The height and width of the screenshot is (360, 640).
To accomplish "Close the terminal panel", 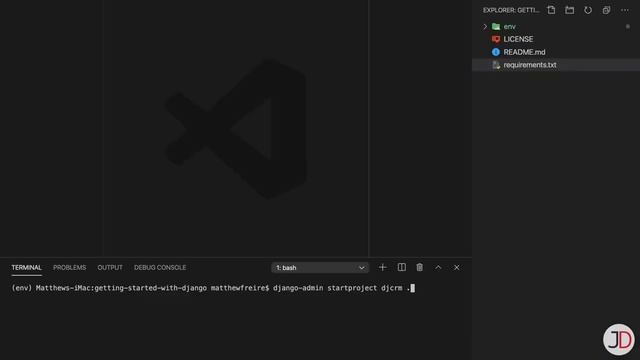I will point(457,267).
